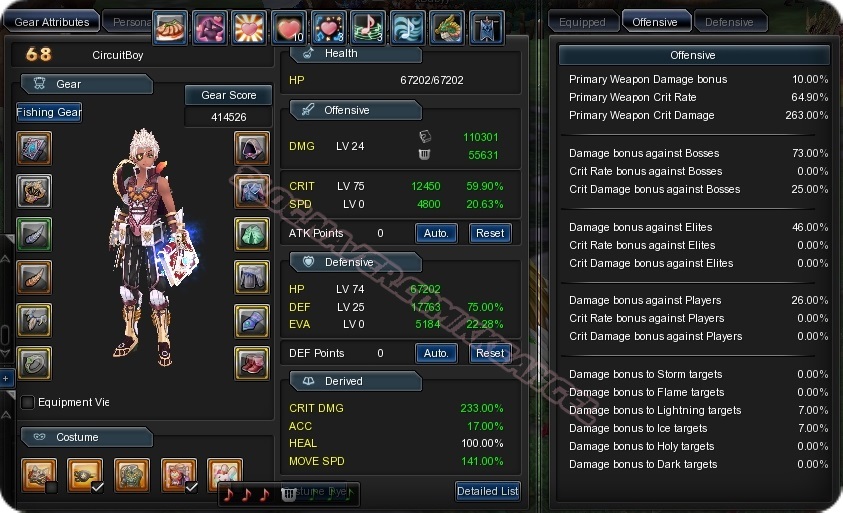Enable the unchecked first costume slot checkbox

tap(51, 487)
